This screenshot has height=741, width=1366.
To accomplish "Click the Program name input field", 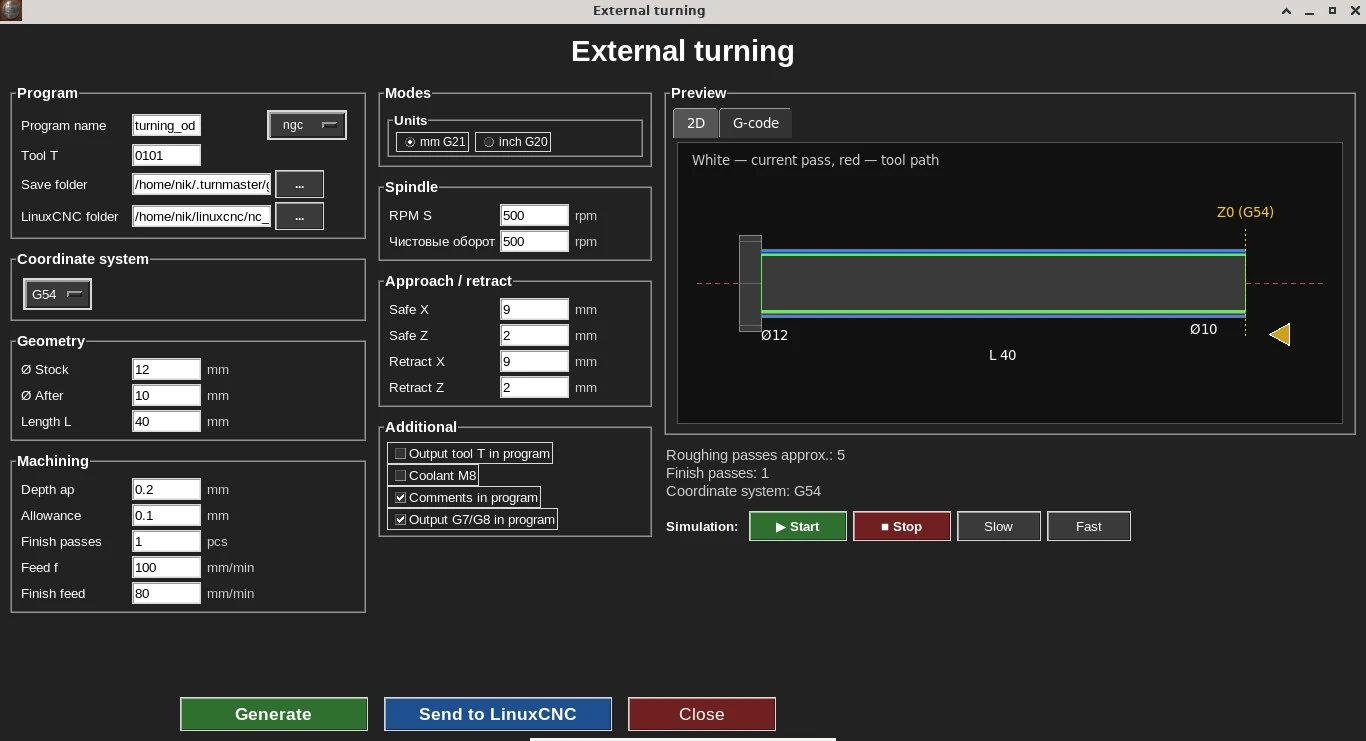I will (167, 125).
